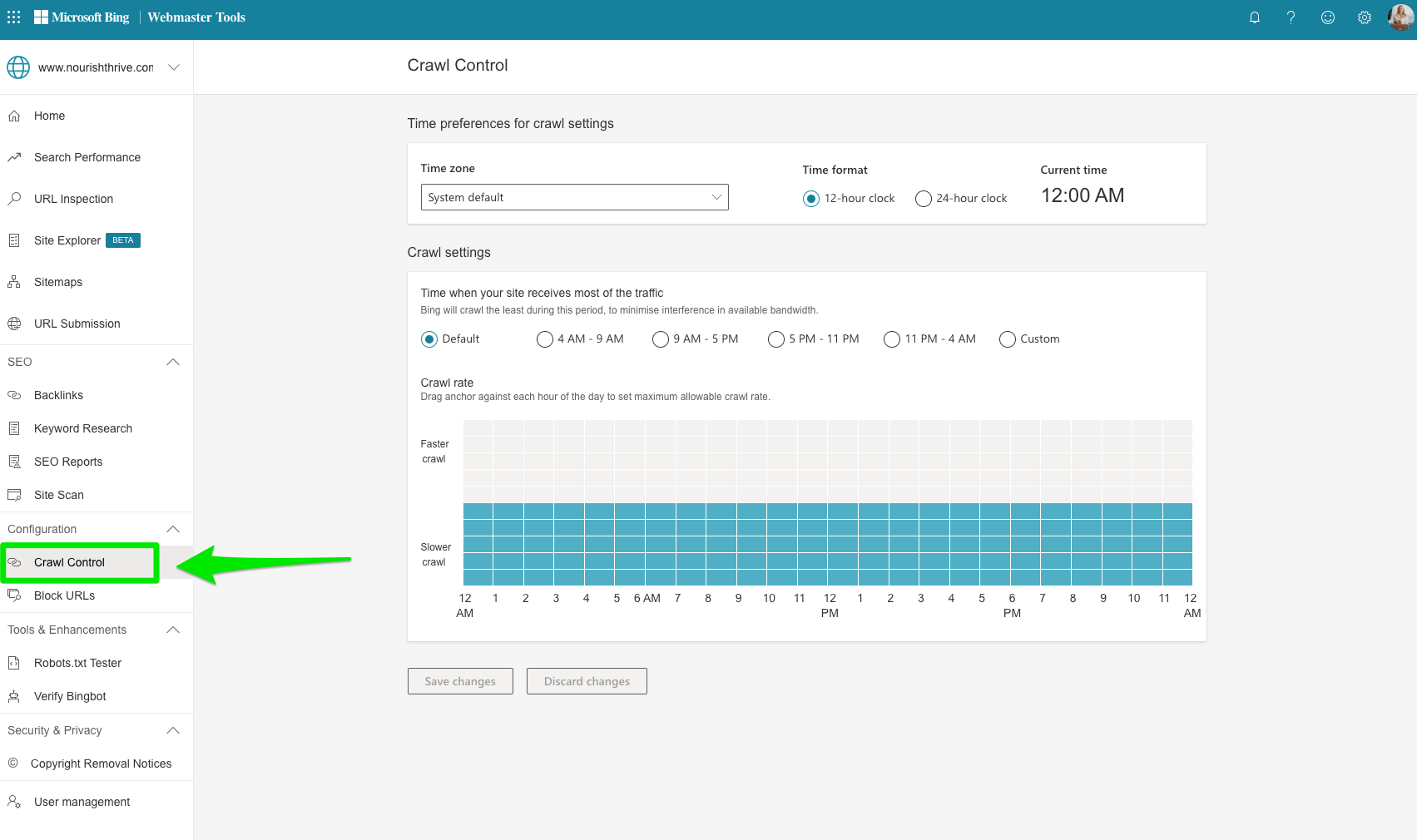Viewport: 1417px width, 840px height.
Task: Open the Microsoft apps grid launcher
Action: (13, 17)
